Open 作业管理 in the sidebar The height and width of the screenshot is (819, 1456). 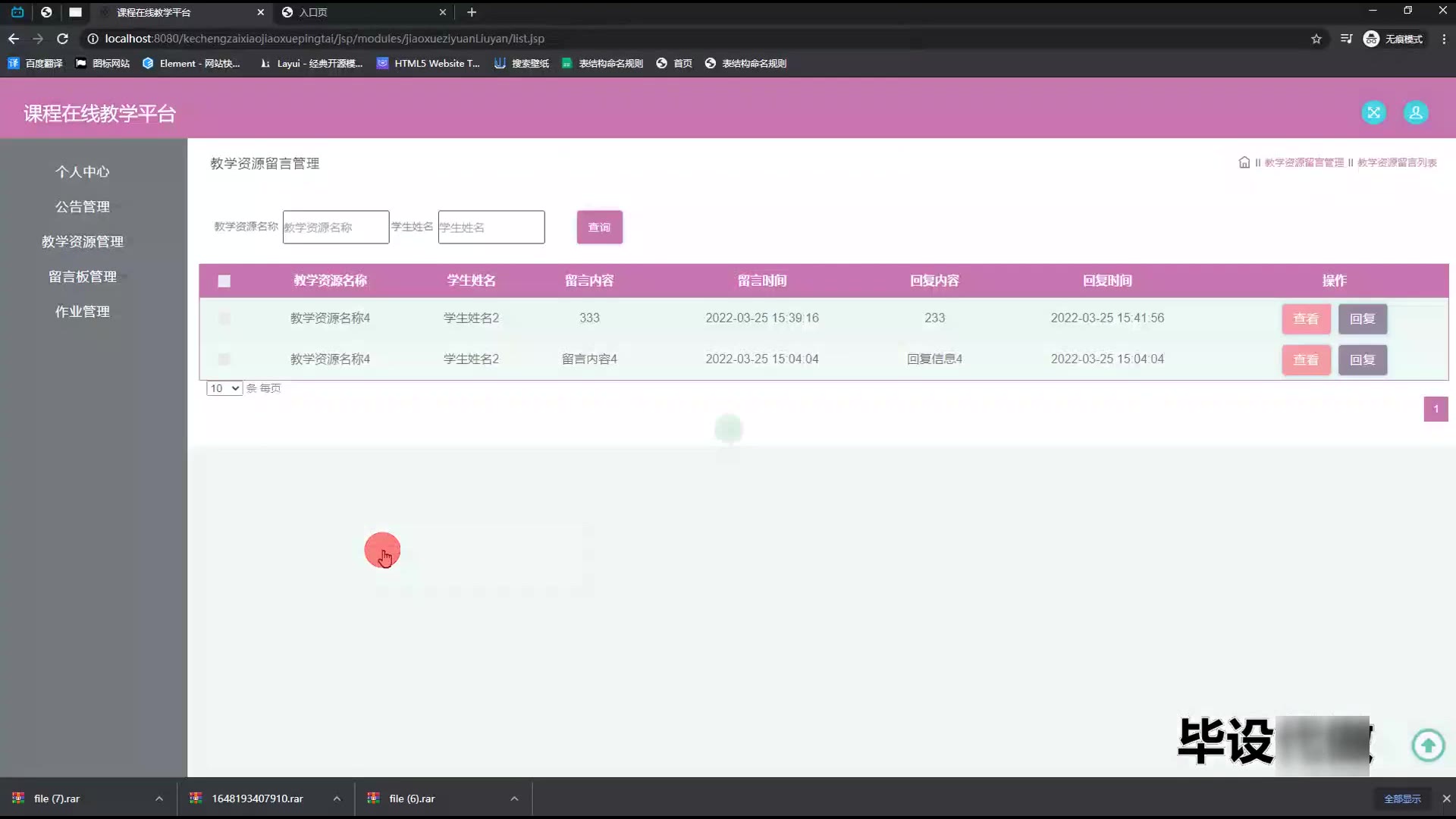(x=82, y=312)
